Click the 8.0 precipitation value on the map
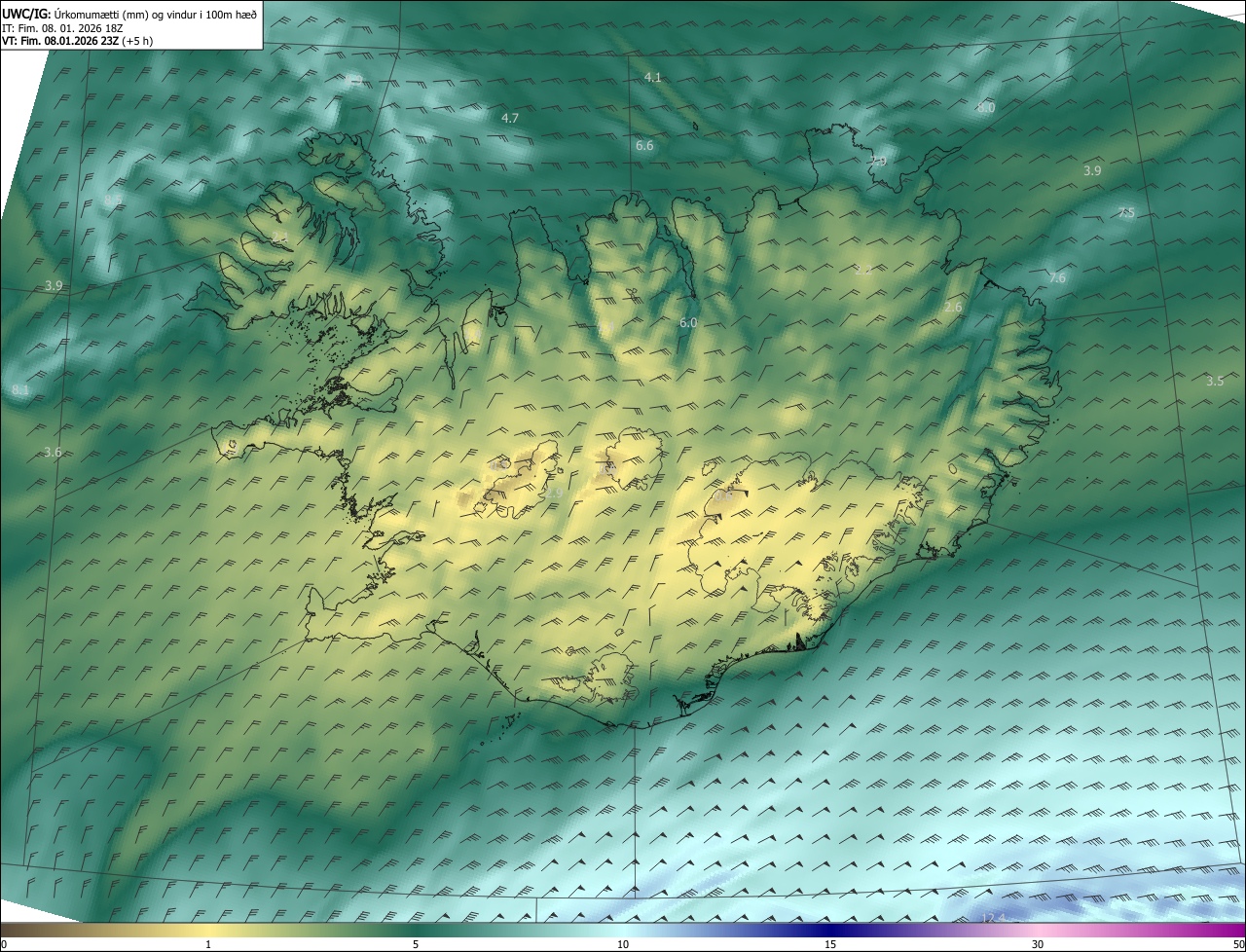 (x=986, y=108)
